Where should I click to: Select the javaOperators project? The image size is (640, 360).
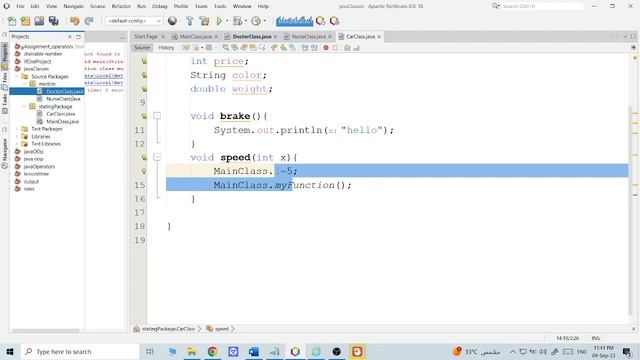pyautogui.click(x=39, y=167)
